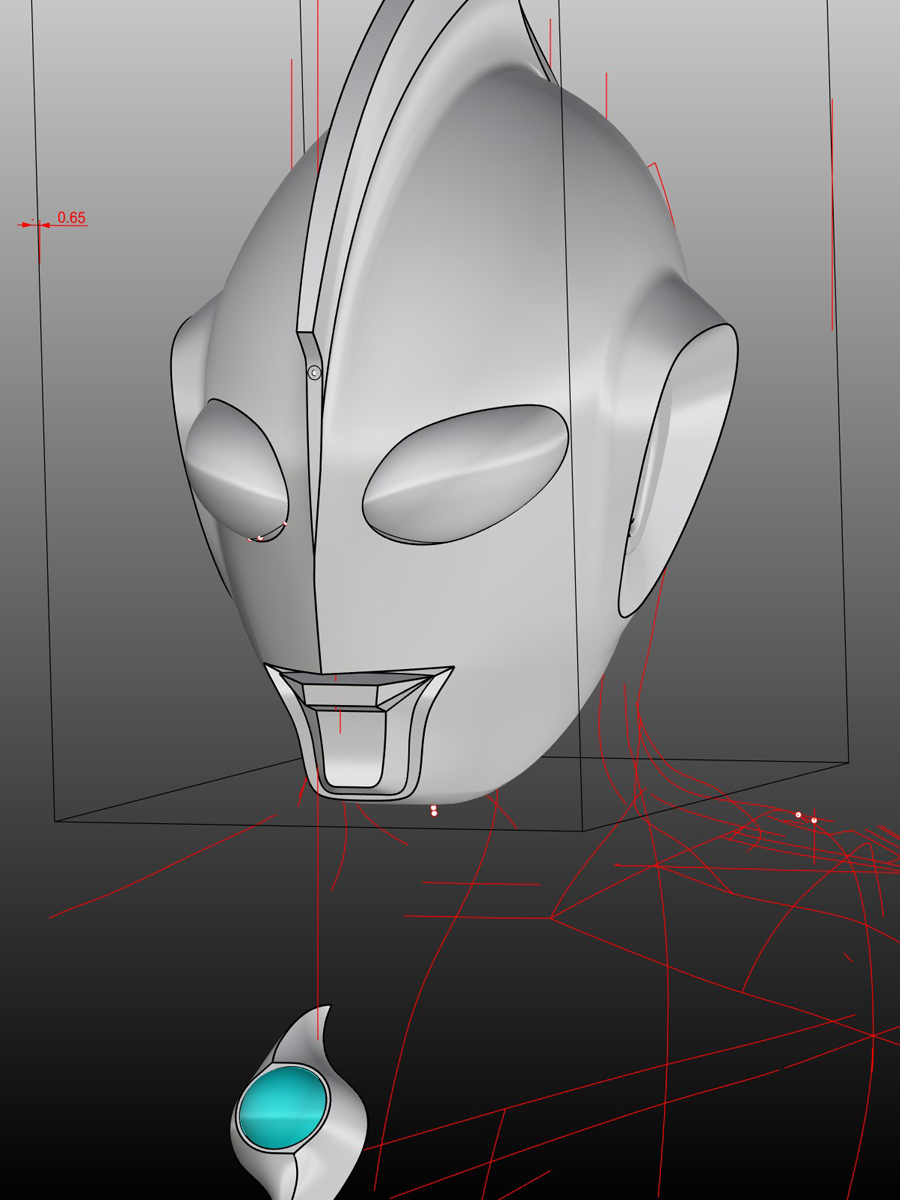Select the large ear fin with inner slot
The height and width of the screenshot is (1200, 900).
pyautogui.click(x=677, y=470)
